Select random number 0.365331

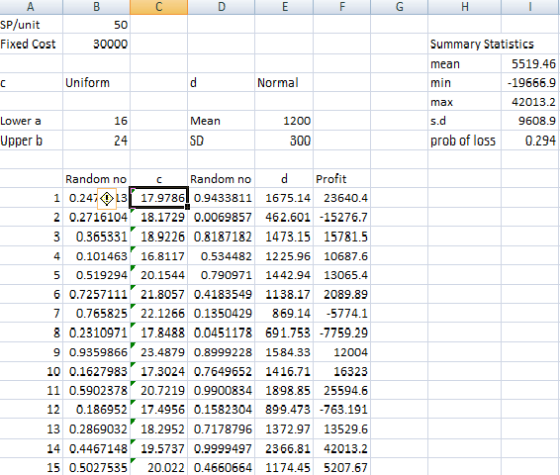pos(96,236)
